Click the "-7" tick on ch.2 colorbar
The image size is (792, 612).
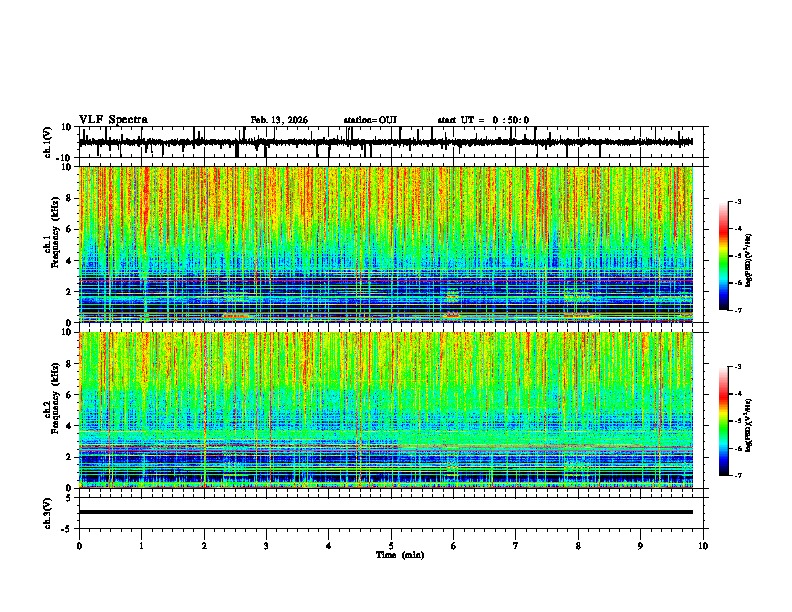tap(737, 475)
